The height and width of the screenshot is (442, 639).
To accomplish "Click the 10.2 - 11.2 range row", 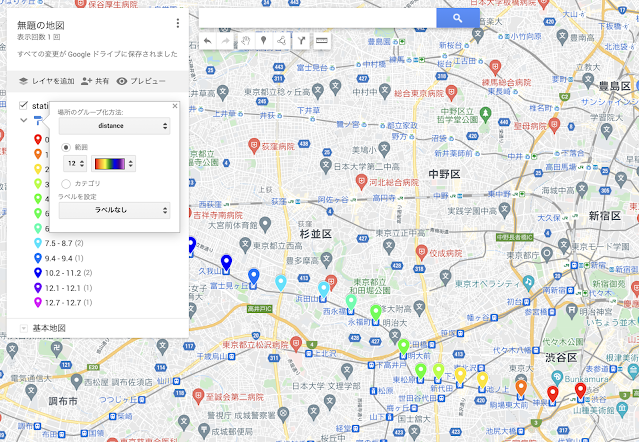I will click(x=63, y=273).
